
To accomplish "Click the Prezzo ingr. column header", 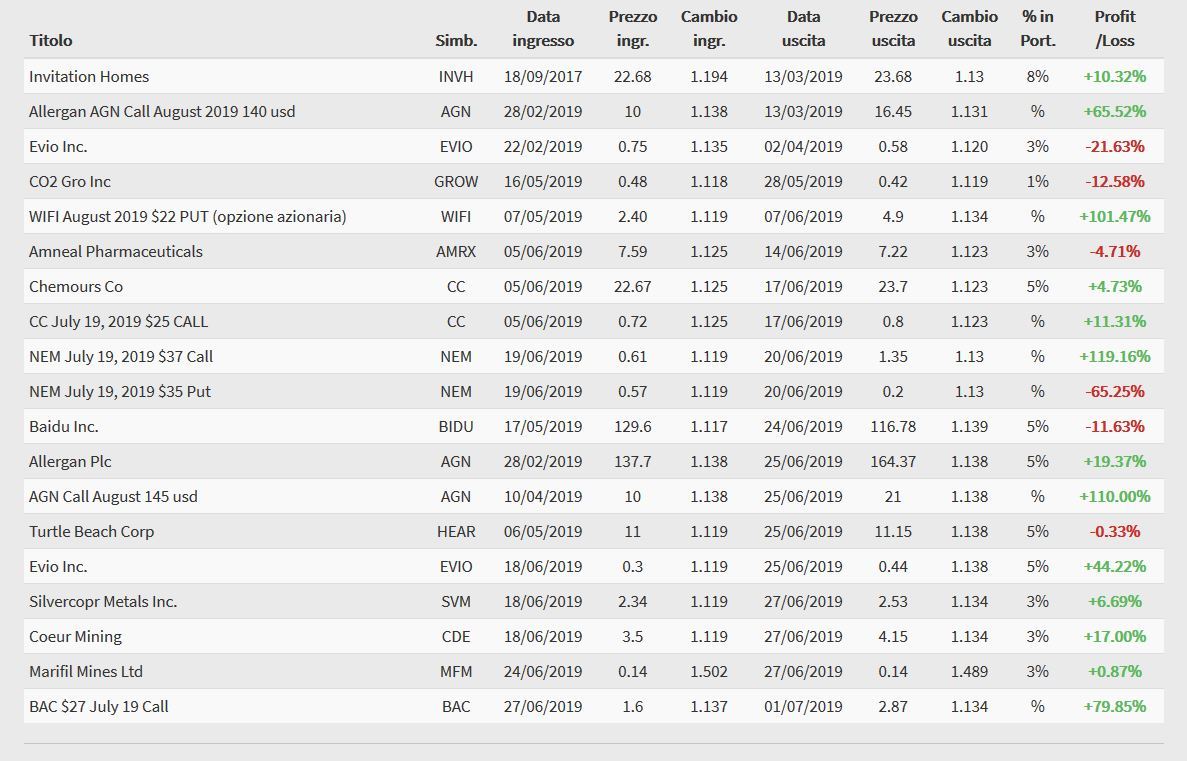I will (632, 29).
